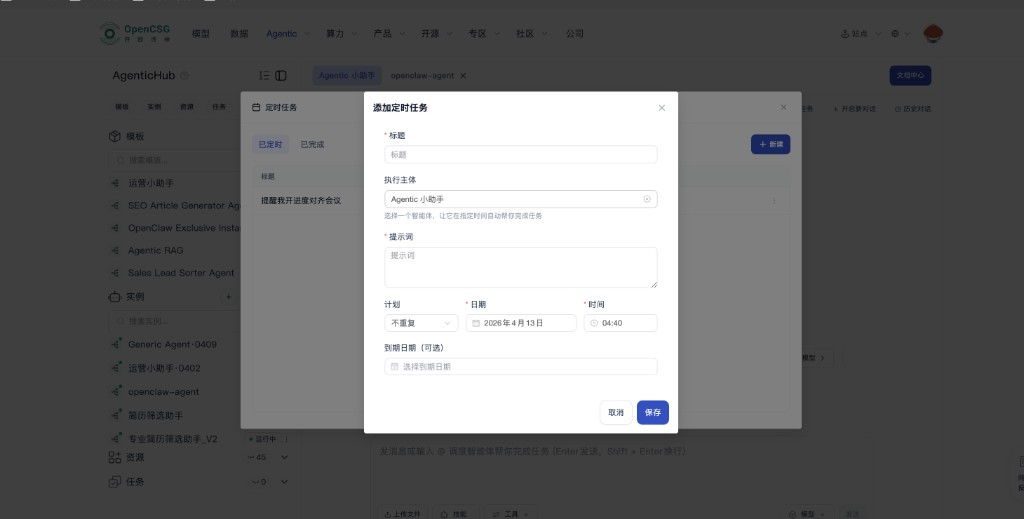Click the globe language icon
This screenshot has height=519, width=1024.
pyautogui.click(x=895, y=34)
